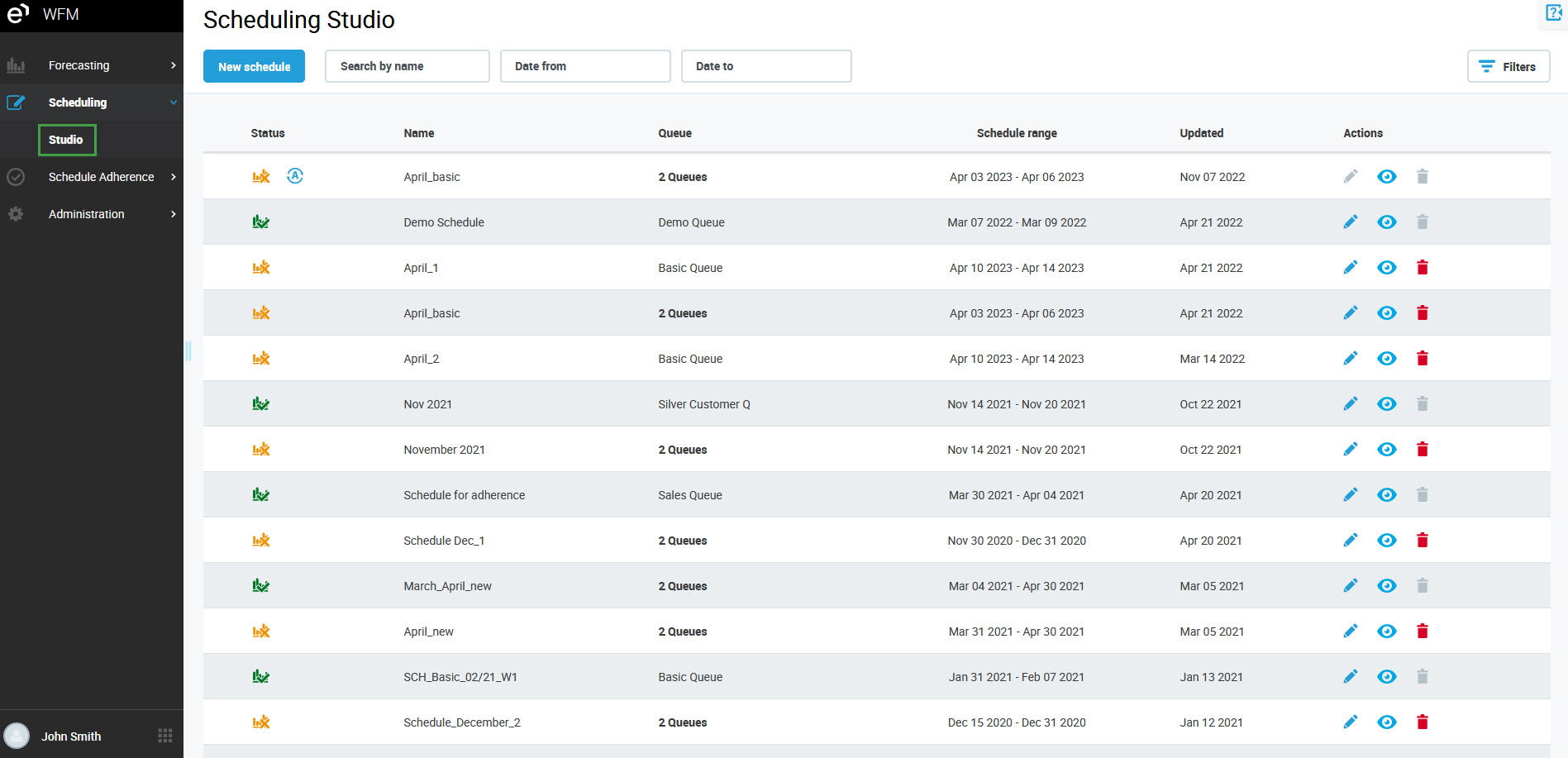Open the Filters panel
The image size is (1568, 758).
click(1508, 66)
